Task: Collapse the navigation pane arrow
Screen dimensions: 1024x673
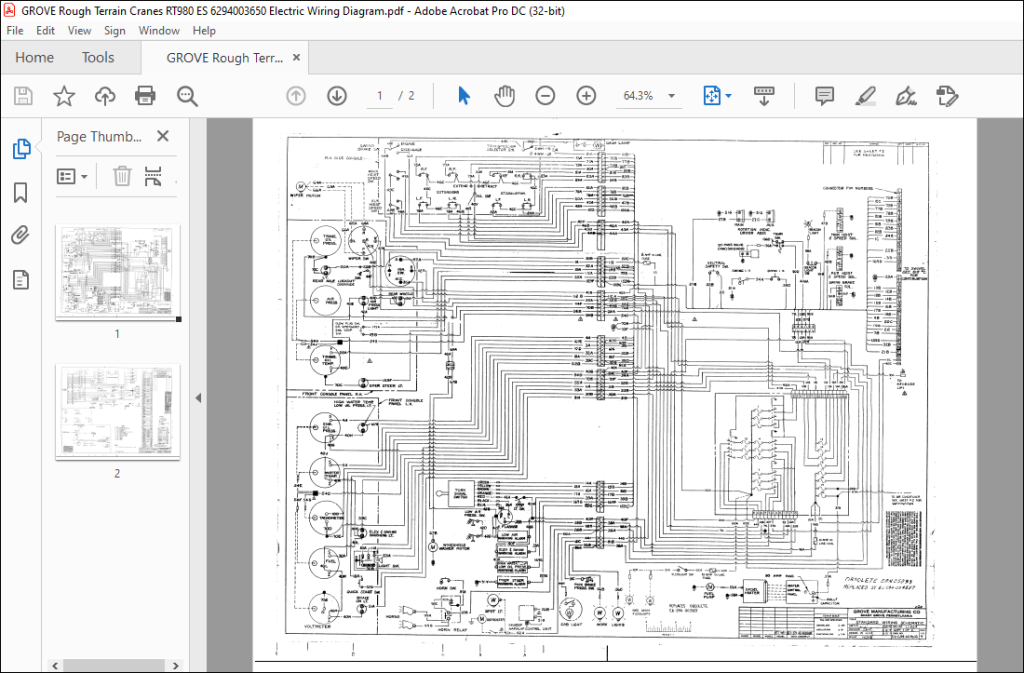Action: (198, 398)
